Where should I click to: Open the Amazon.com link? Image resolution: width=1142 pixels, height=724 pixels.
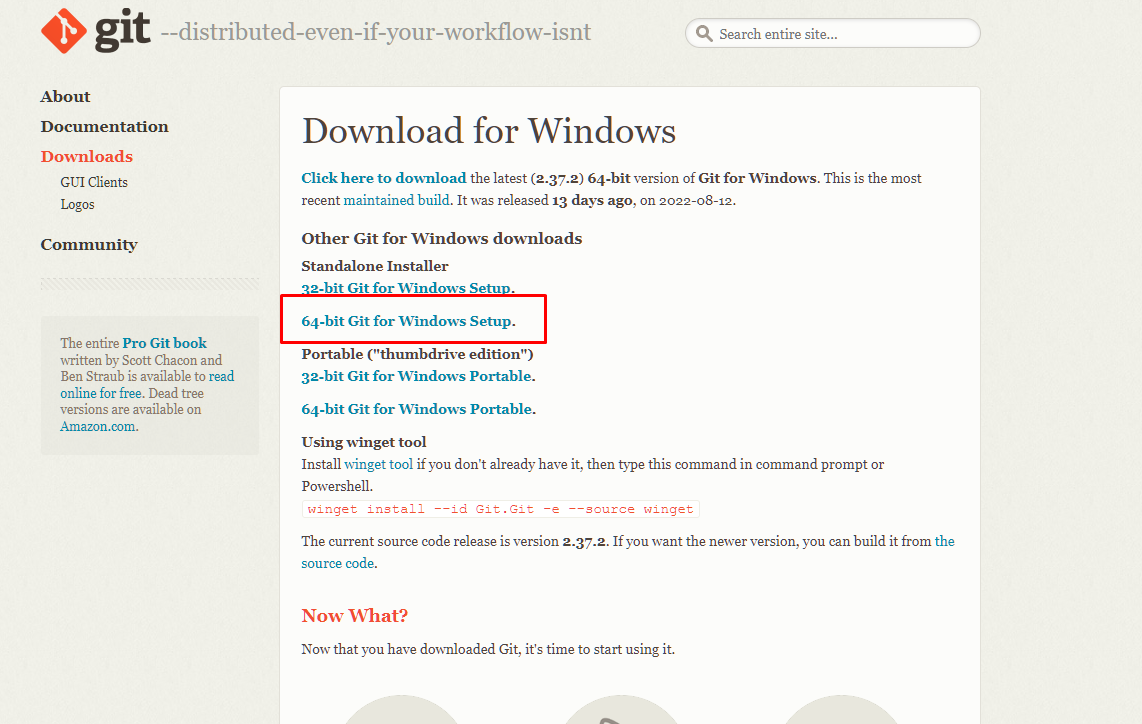pyautogui.click(x=98, y=427)
